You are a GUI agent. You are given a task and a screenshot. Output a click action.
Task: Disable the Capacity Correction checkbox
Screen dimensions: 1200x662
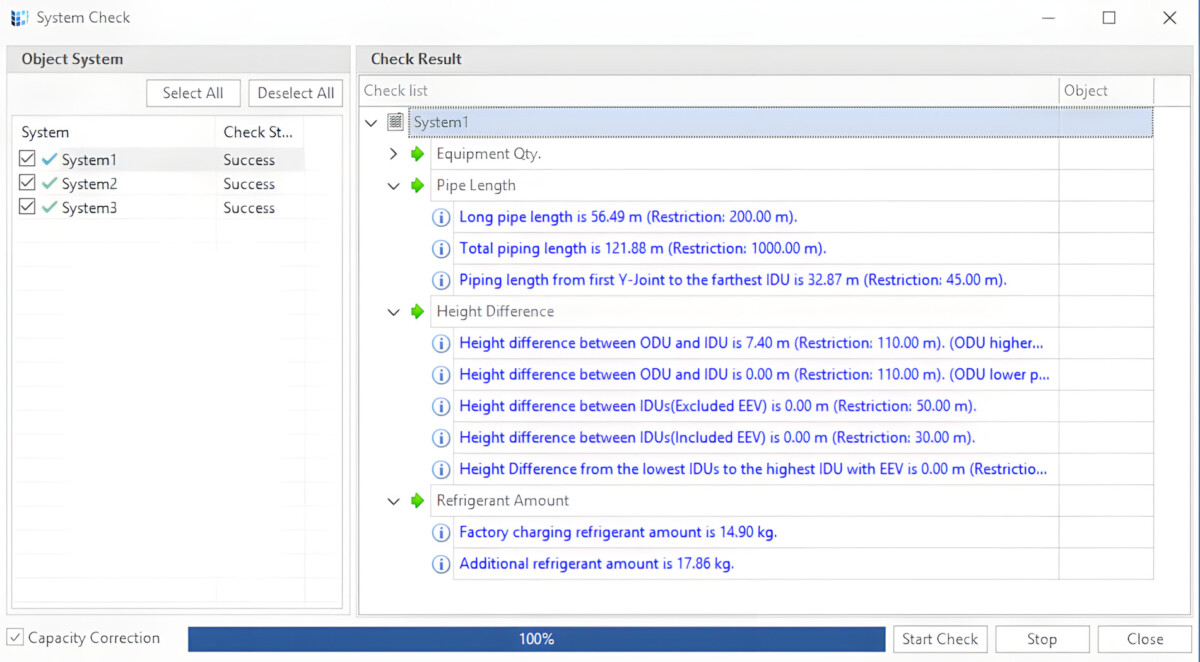point(15,638)
